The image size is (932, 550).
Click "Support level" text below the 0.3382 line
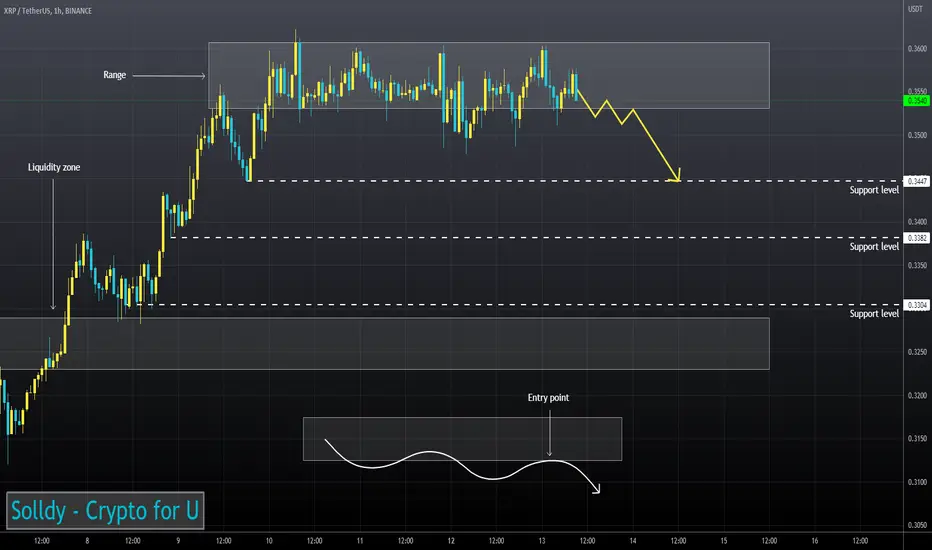tap(874, 247)
